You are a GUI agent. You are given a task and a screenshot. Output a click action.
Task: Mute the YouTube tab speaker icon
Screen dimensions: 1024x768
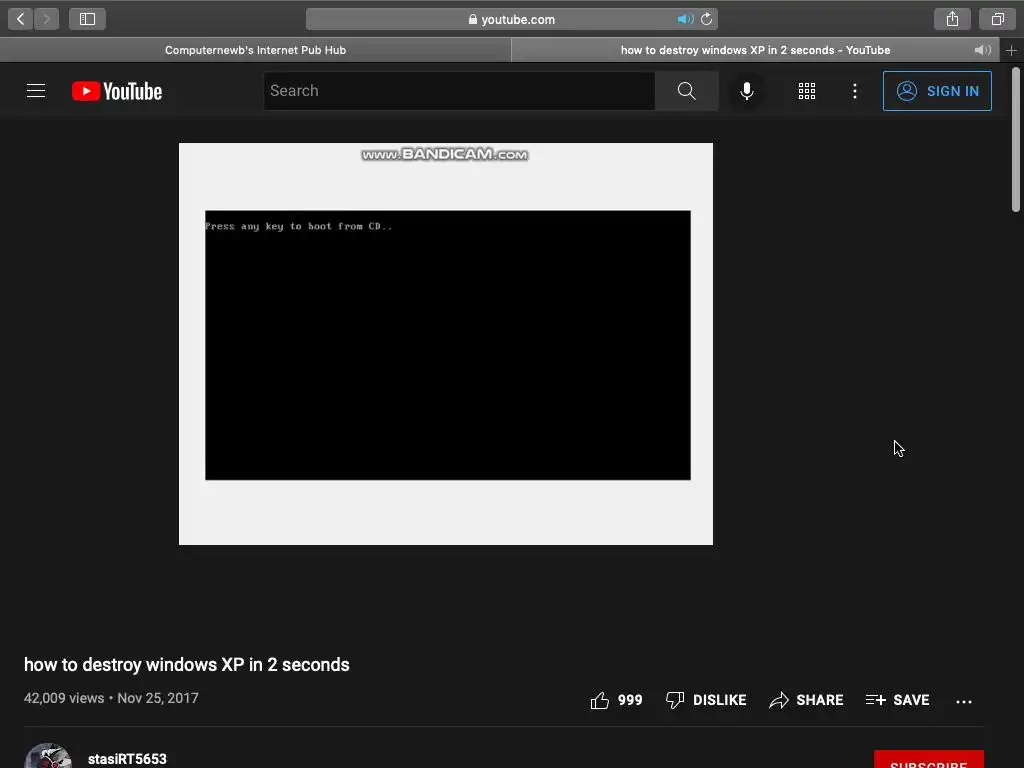(x=983, y=50)
